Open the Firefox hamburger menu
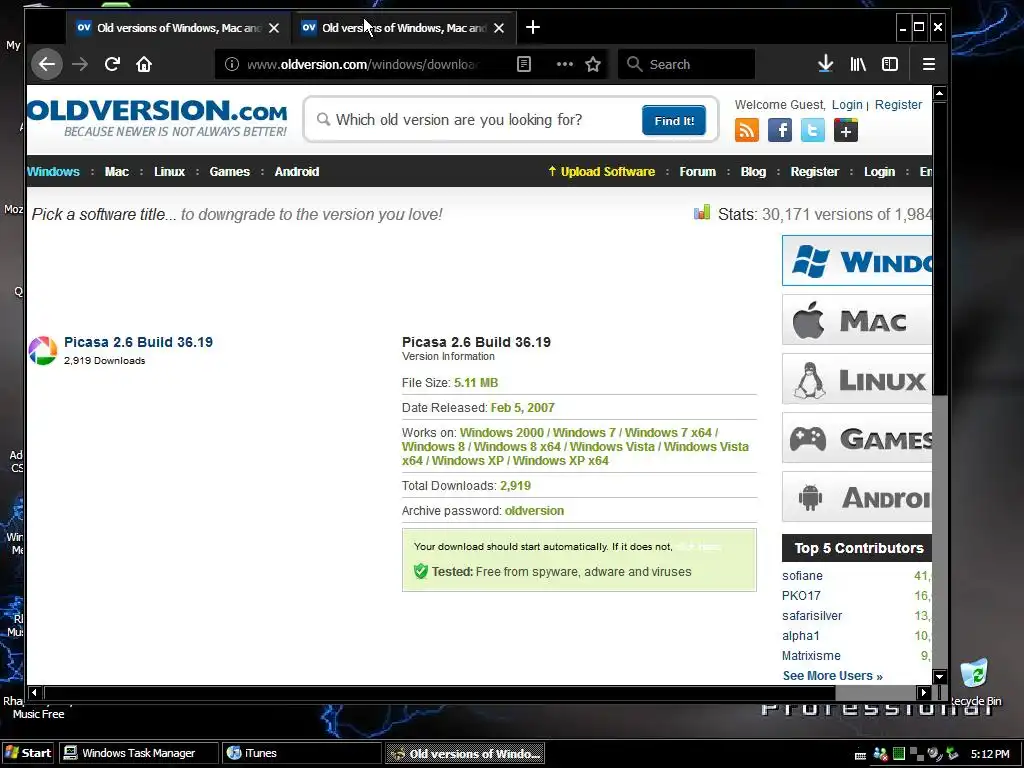Screen dimensions: 1024x768 coord(929,64)
